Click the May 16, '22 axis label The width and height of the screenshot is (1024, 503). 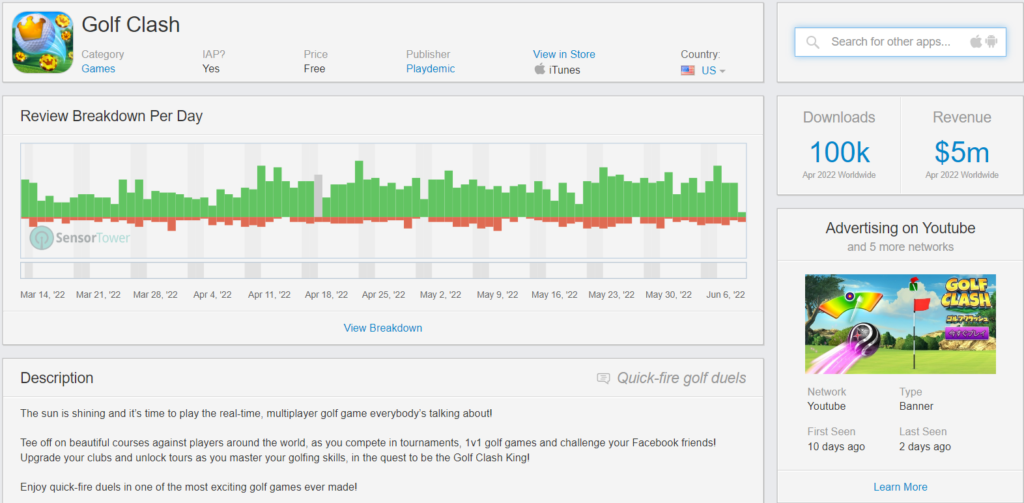[554, 295]
